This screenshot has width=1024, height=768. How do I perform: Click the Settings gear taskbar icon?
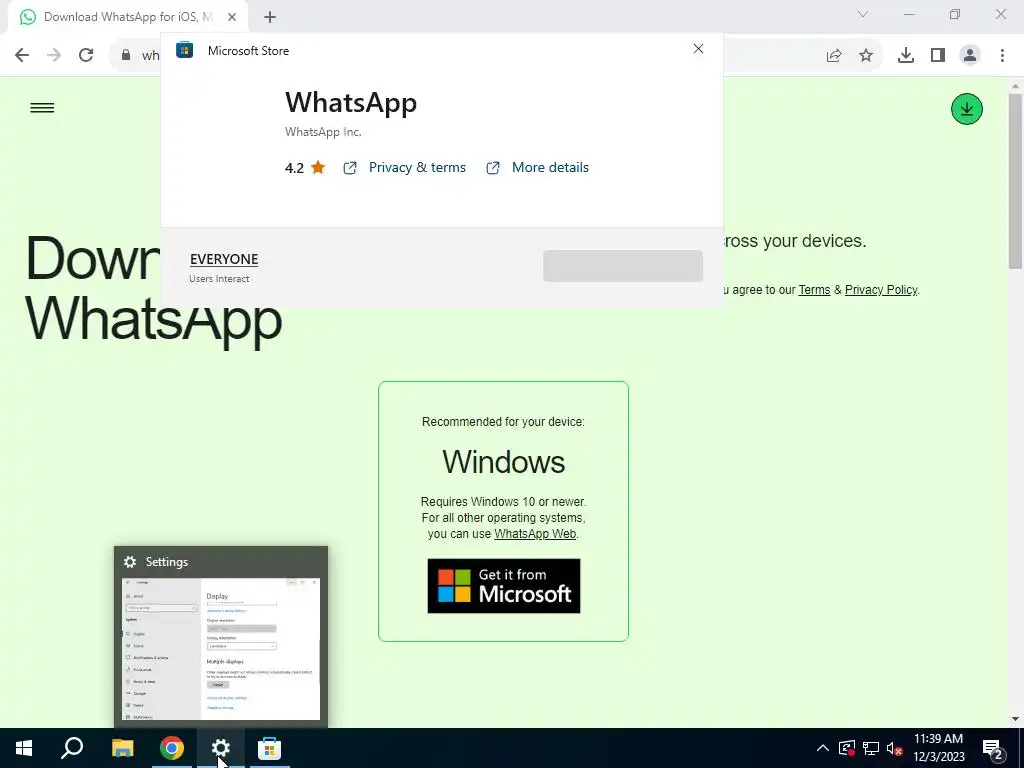coord(221,748)
